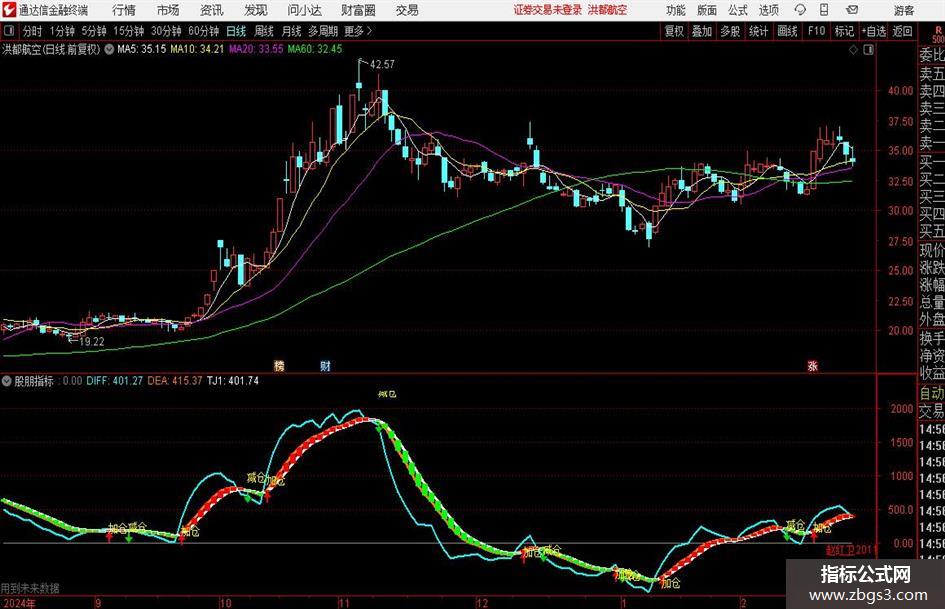The height and width of the screenshot is (609, 945).
Task: Click the TJ1: 401.74 indicator value
Action: click(x=233, y=381)
